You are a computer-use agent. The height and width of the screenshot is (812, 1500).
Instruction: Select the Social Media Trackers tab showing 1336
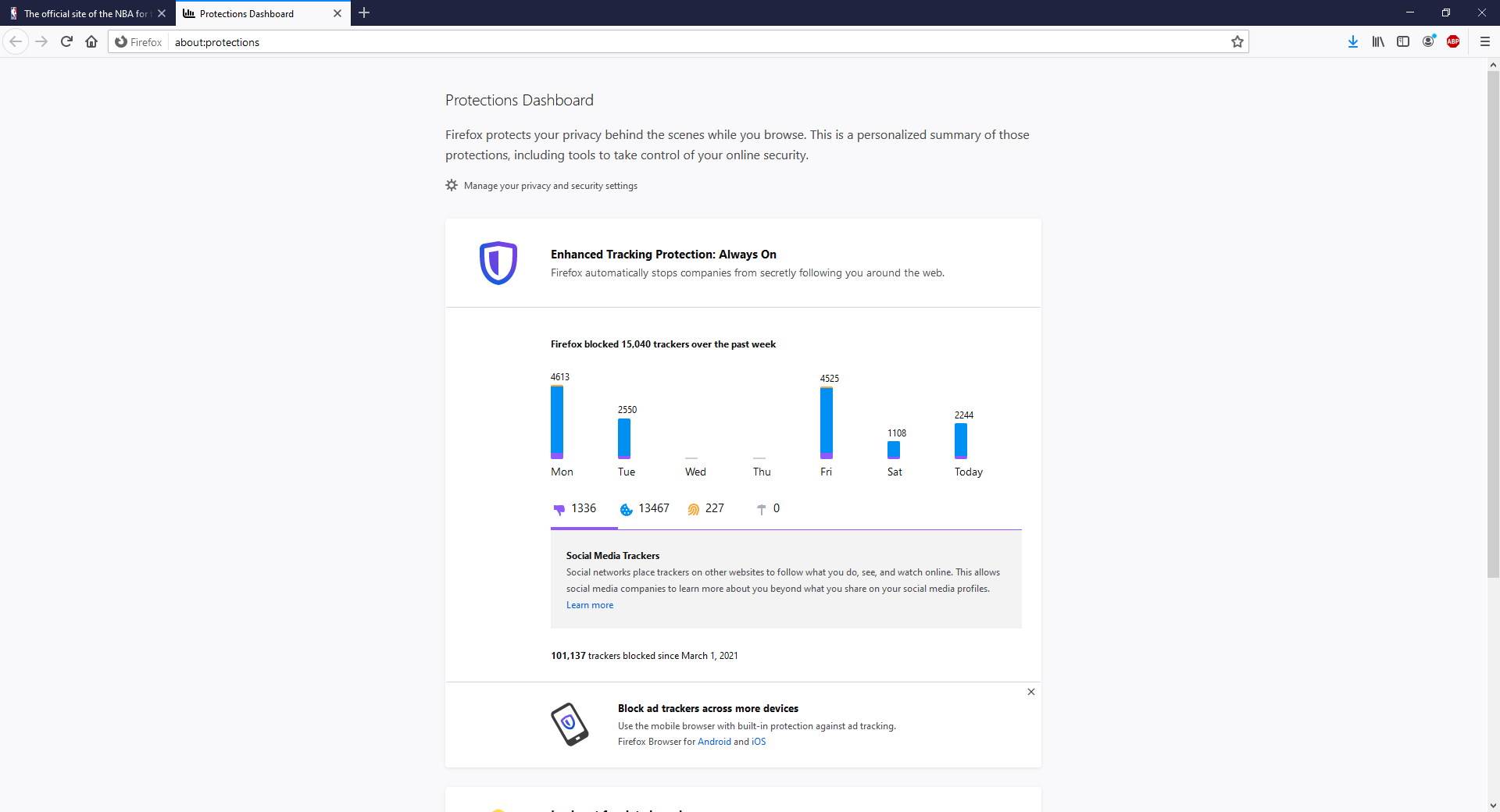click(x=575, y=509)
